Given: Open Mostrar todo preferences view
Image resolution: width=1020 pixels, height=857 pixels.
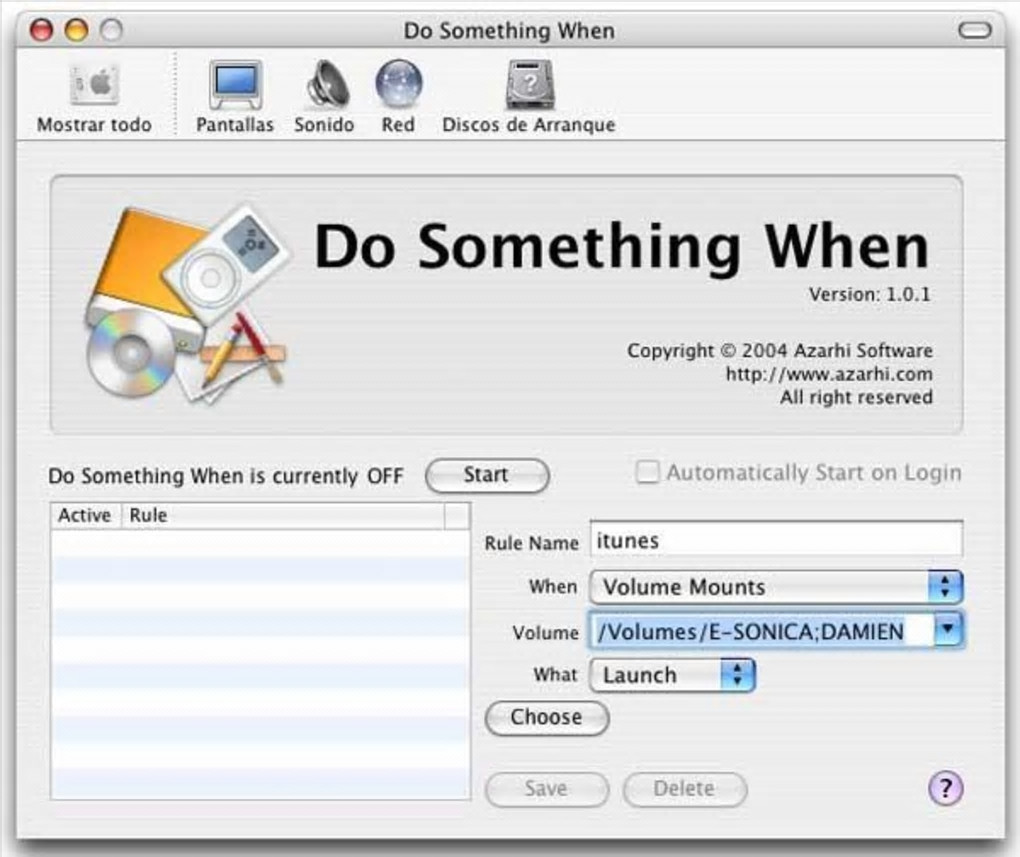Looking at the screenshot, I should click(x=94, y=98).
